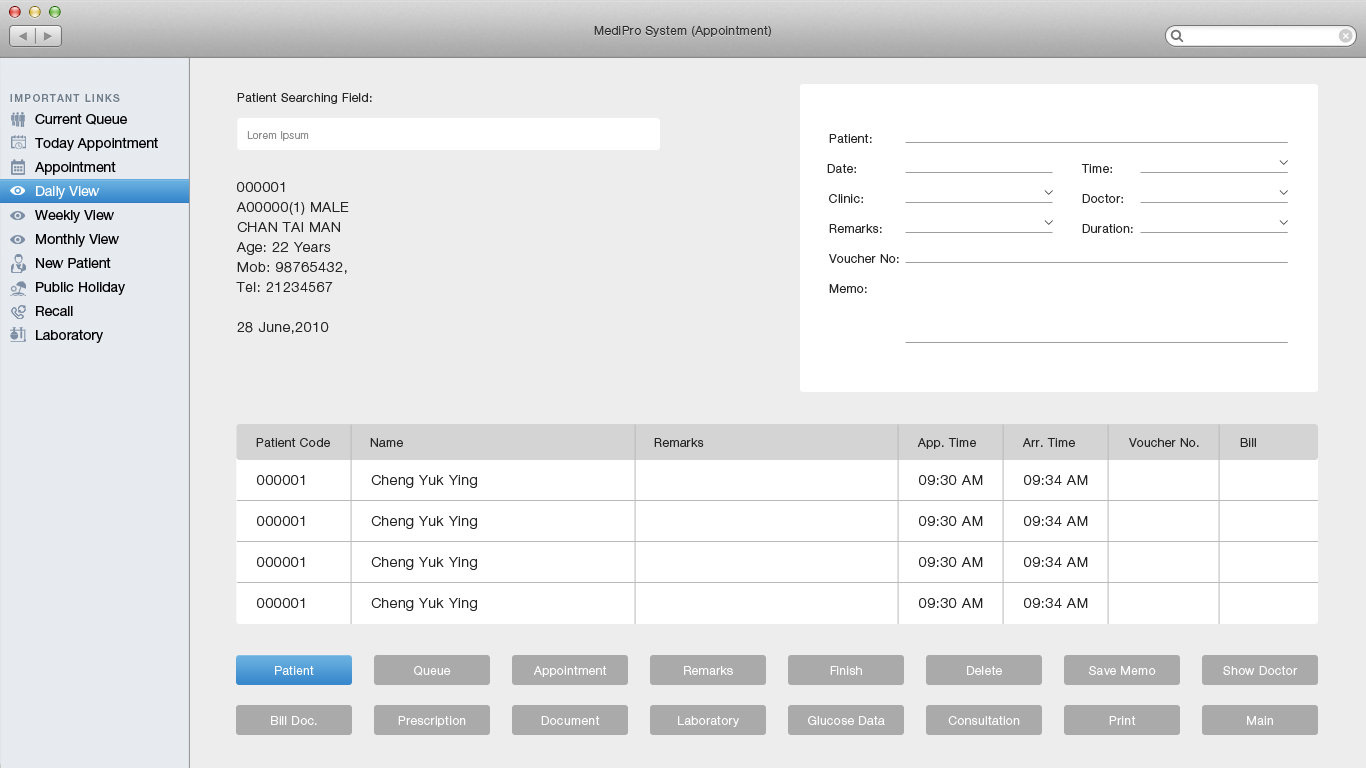Click the Current Queue people icon
Screen dimensions: 1366x768
coord(18,119)
